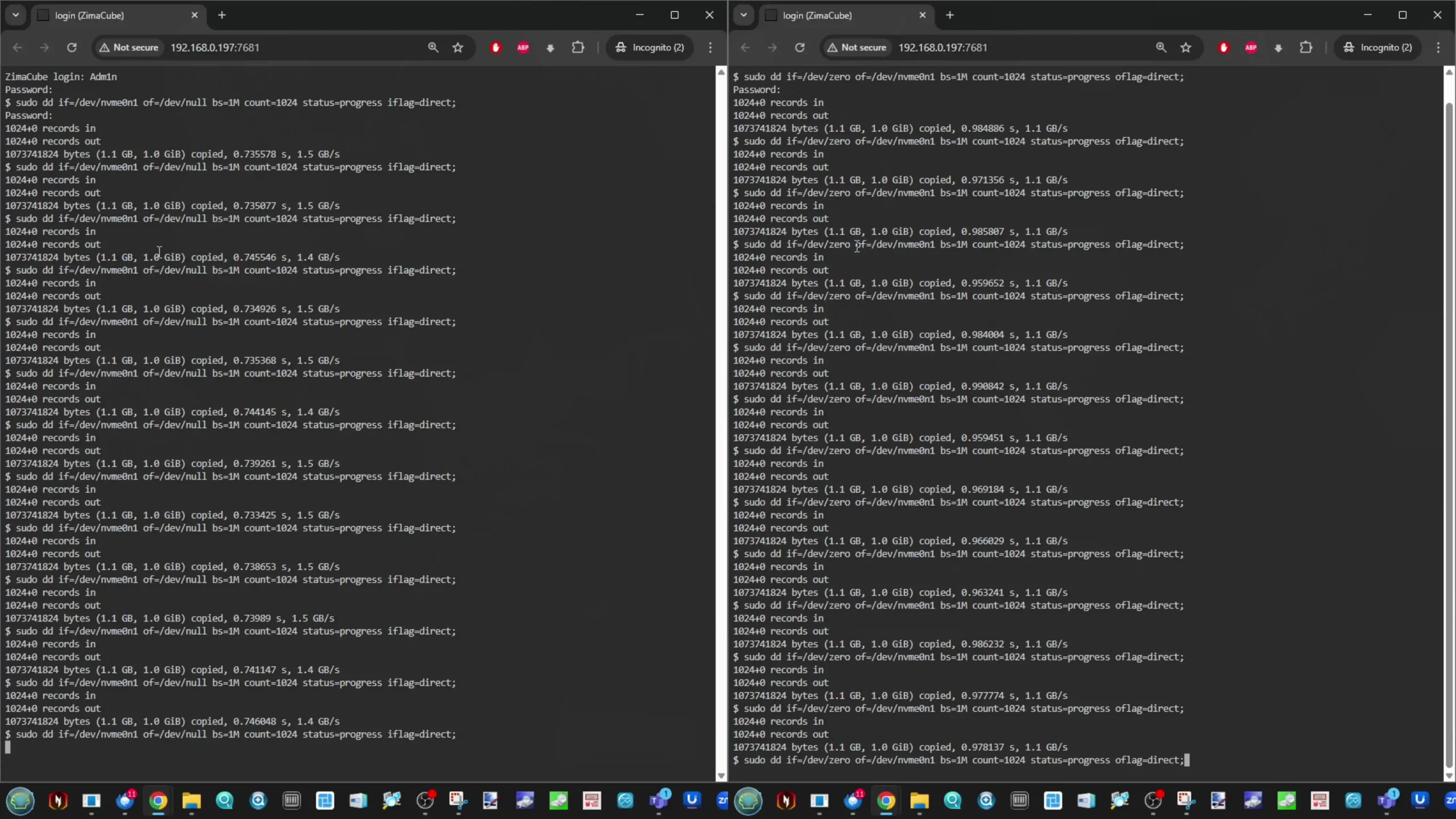Click the red shield extension in right window
The width and height of the screenshot is (1456, 819).
(1223, 47)
